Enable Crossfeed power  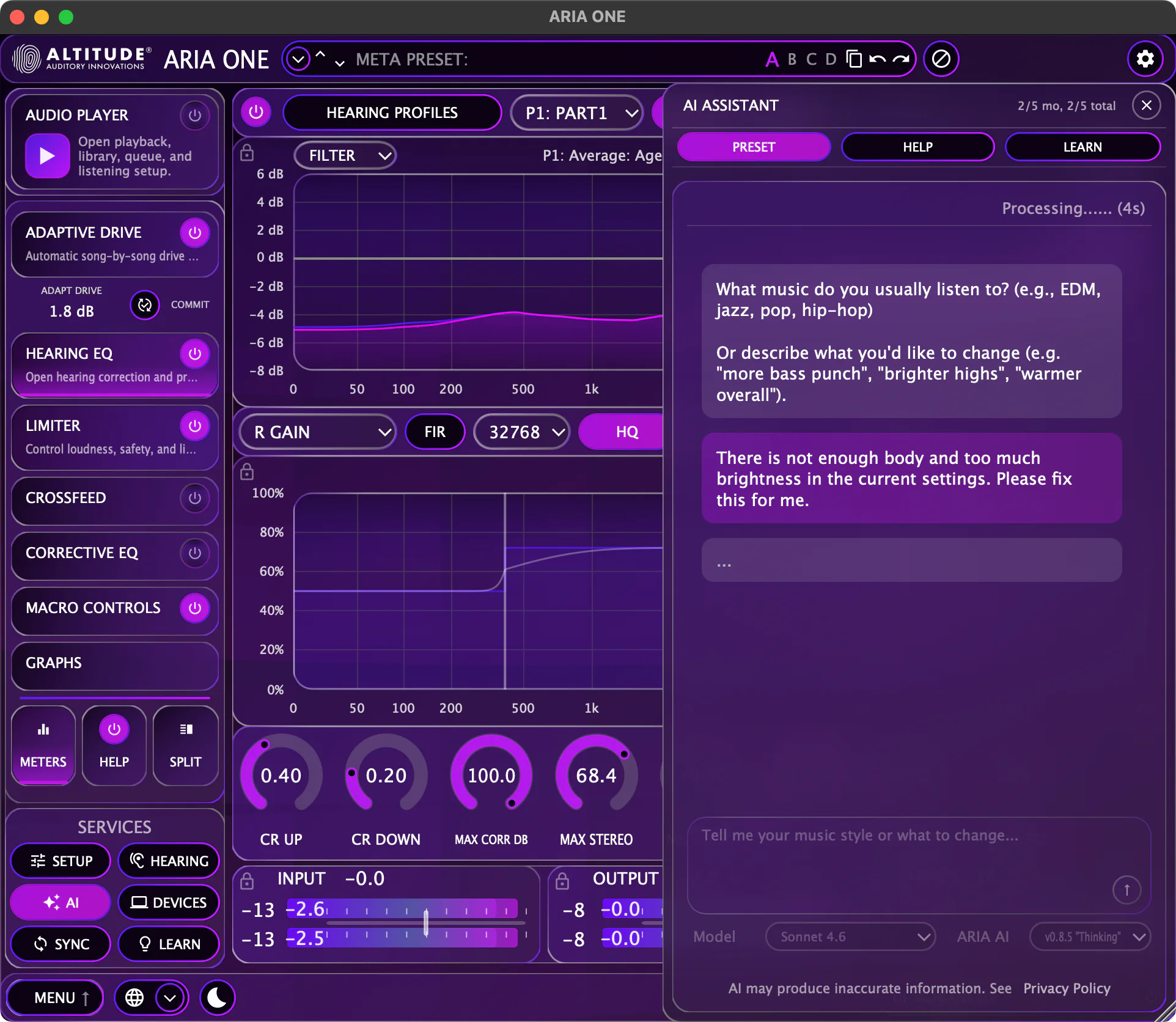pos(195,498)
